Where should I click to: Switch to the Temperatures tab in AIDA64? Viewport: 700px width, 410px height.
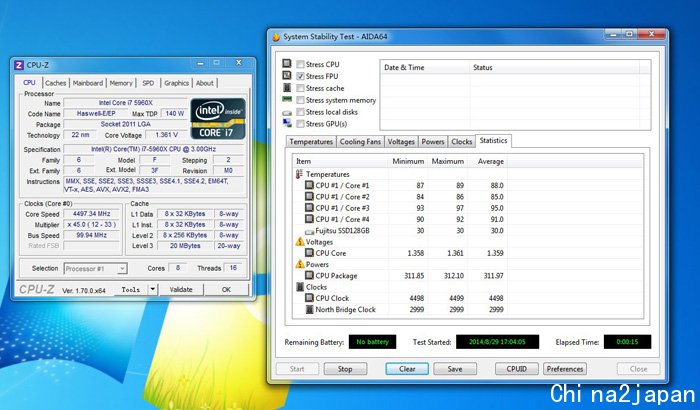(x=311, y=142)
